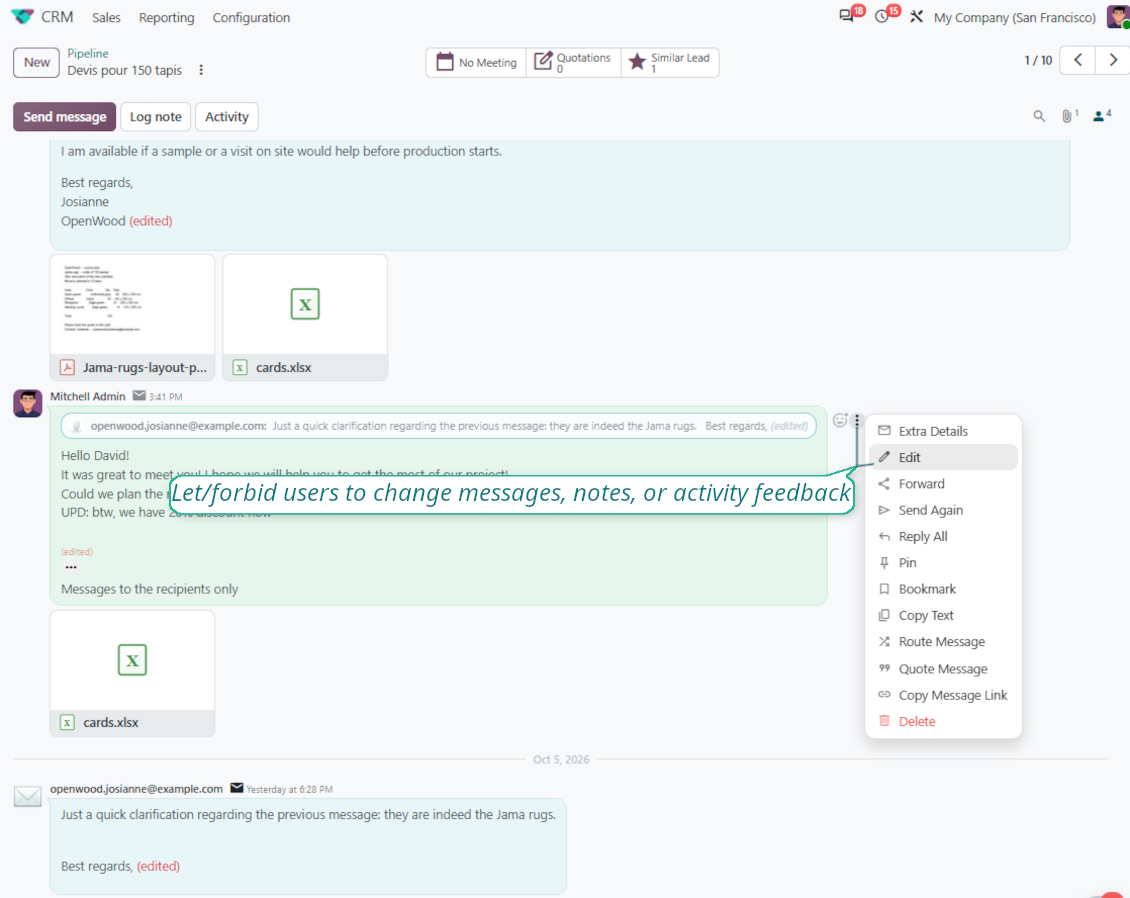Click the '3:41 PM' message timestamp
Image resolution: width=1130 pixels, height=898 pixels.
click(x=166, y=397)
